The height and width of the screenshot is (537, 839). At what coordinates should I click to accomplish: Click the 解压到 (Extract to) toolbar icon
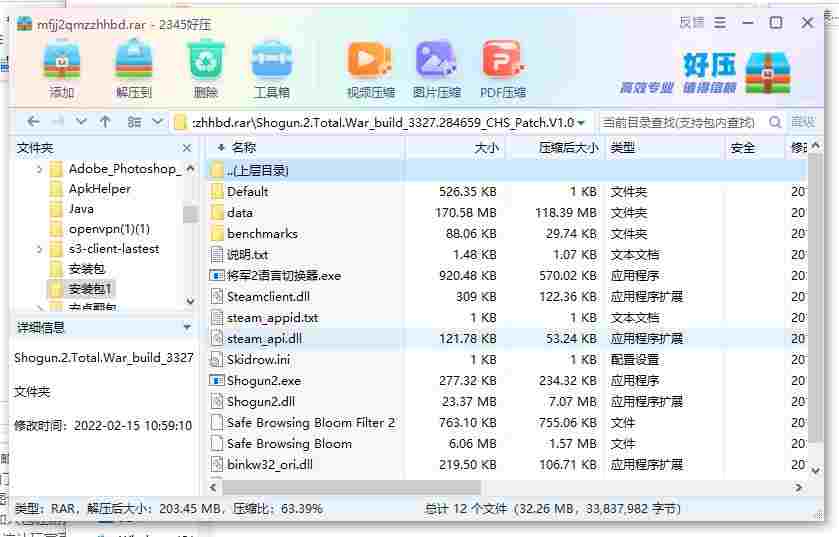(134, 60)
